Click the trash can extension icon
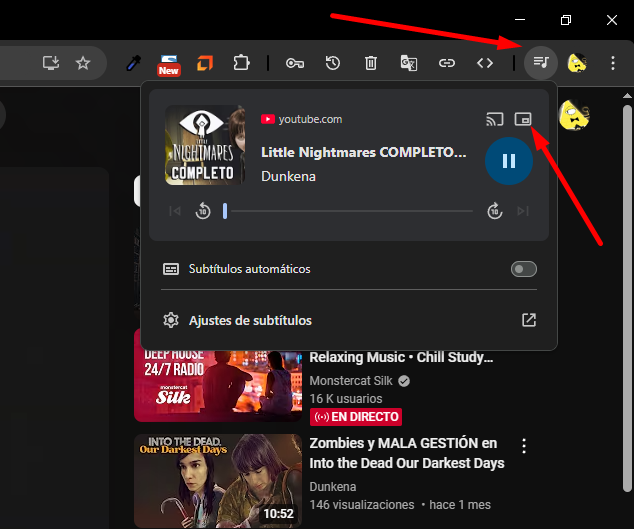This screenshot has height=529, width=634. pyautogui.click(x=371, y=63)
